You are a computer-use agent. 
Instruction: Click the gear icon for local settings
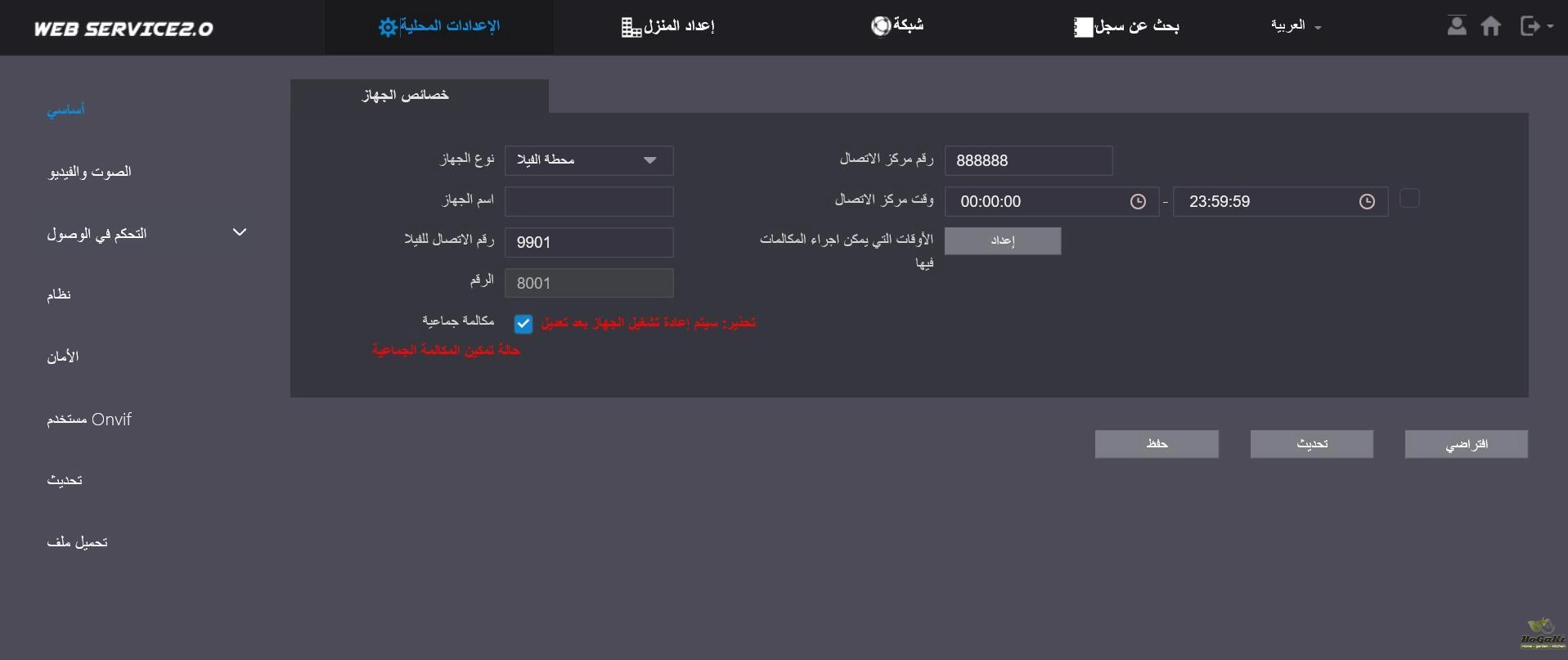[x=388, y=27]
